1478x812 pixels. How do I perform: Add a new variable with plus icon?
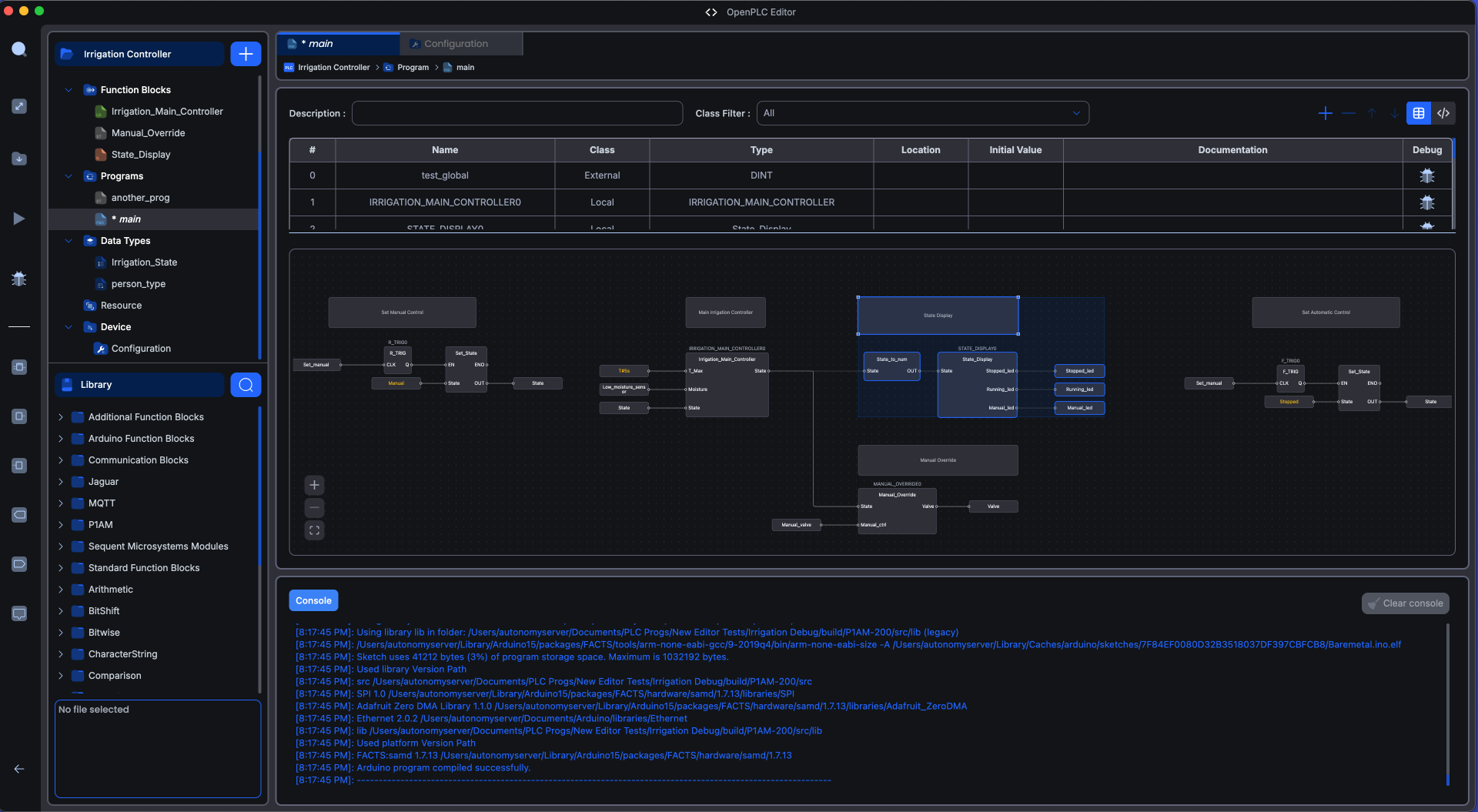pos(1325,113)
